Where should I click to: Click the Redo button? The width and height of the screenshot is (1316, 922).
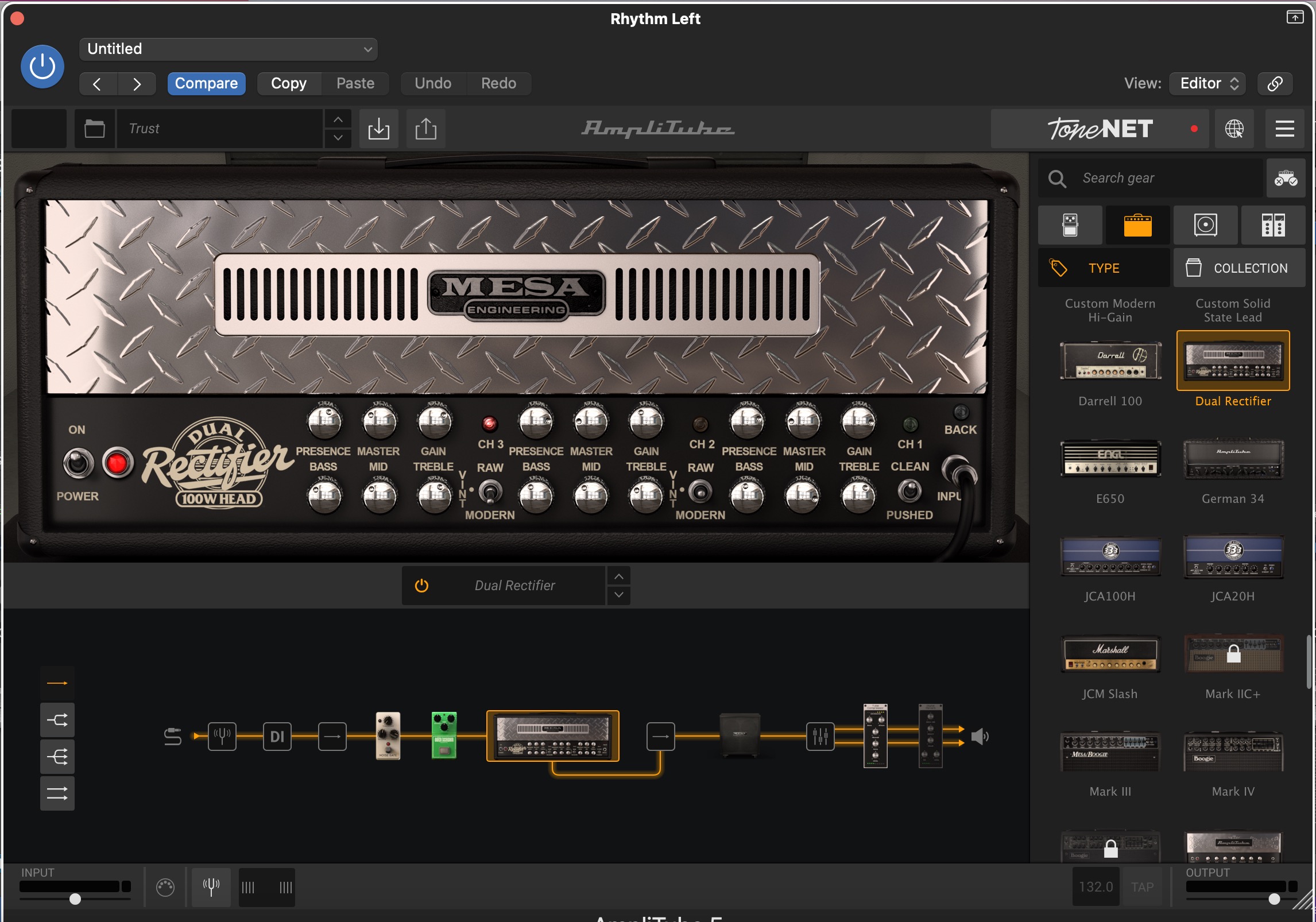498,84
